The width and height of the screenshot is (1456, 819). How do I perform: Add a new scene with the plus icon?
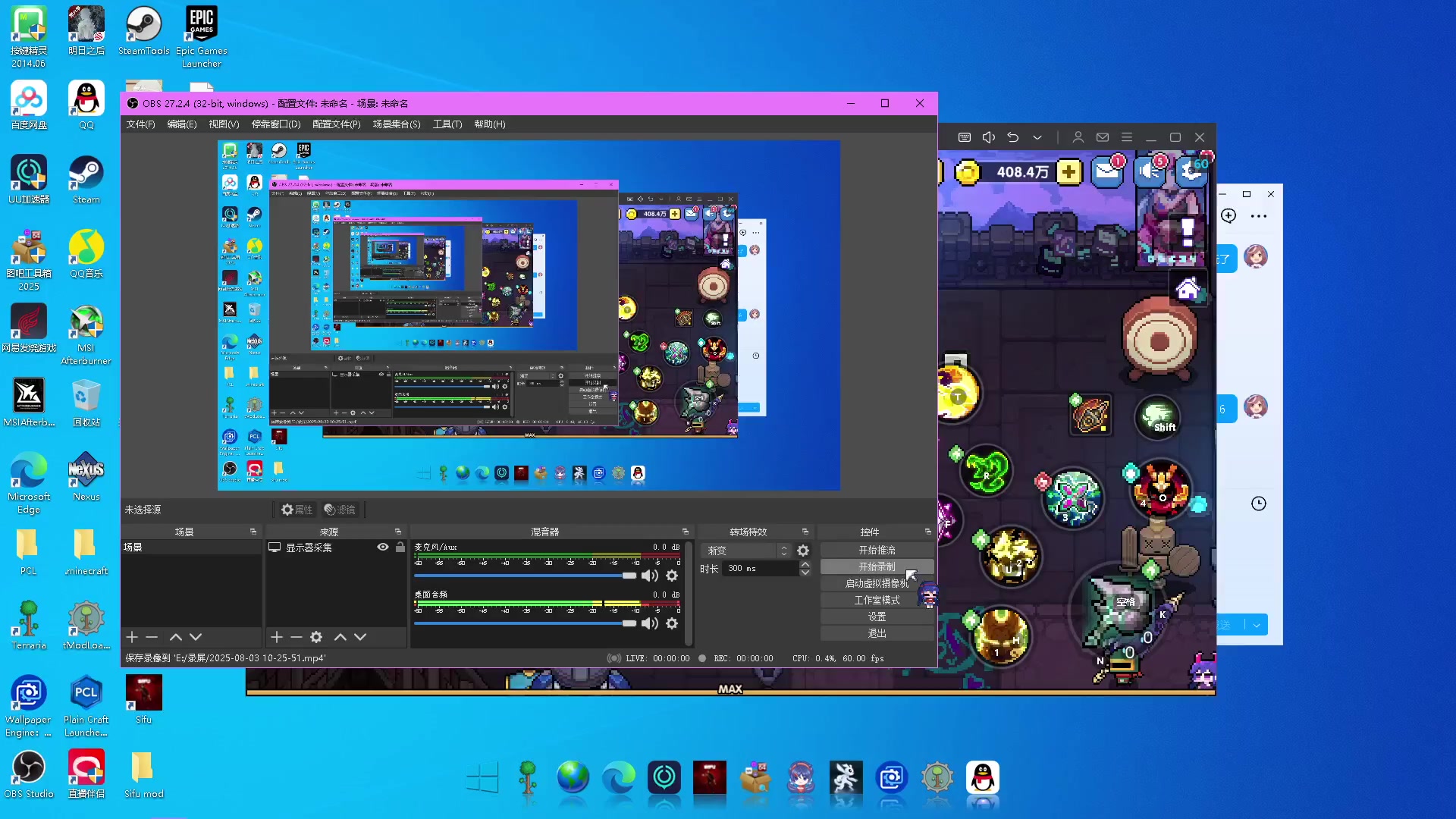click(x=132, y=637)
